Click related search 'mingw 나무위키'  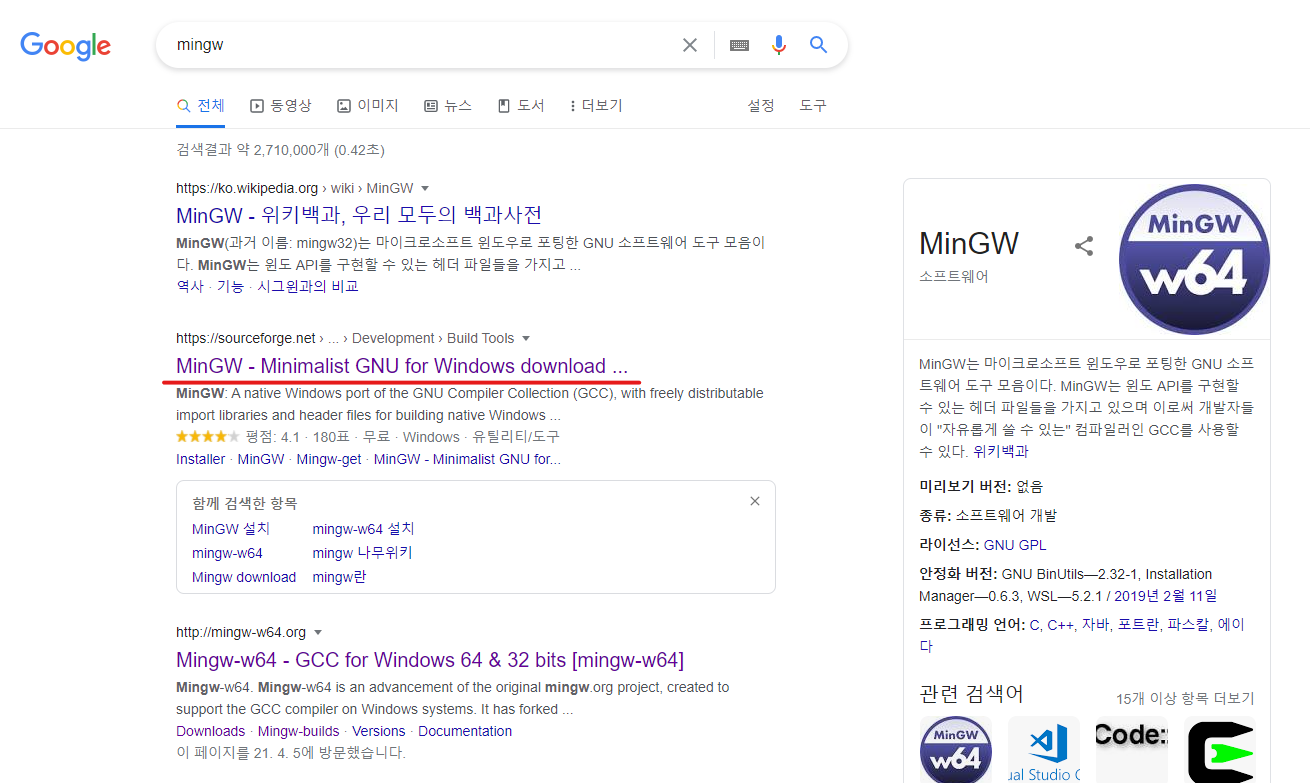[363, 553]
